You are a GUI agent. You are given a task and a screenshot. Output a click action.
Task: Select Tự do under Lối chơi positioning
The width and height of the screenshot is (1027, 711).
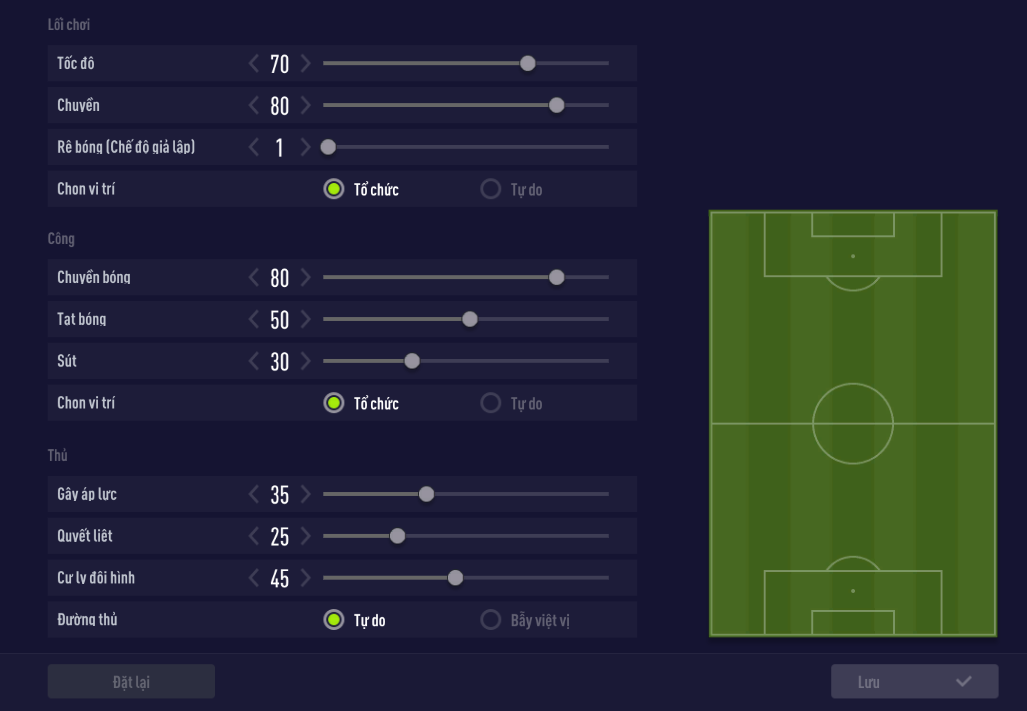point(491,190)
